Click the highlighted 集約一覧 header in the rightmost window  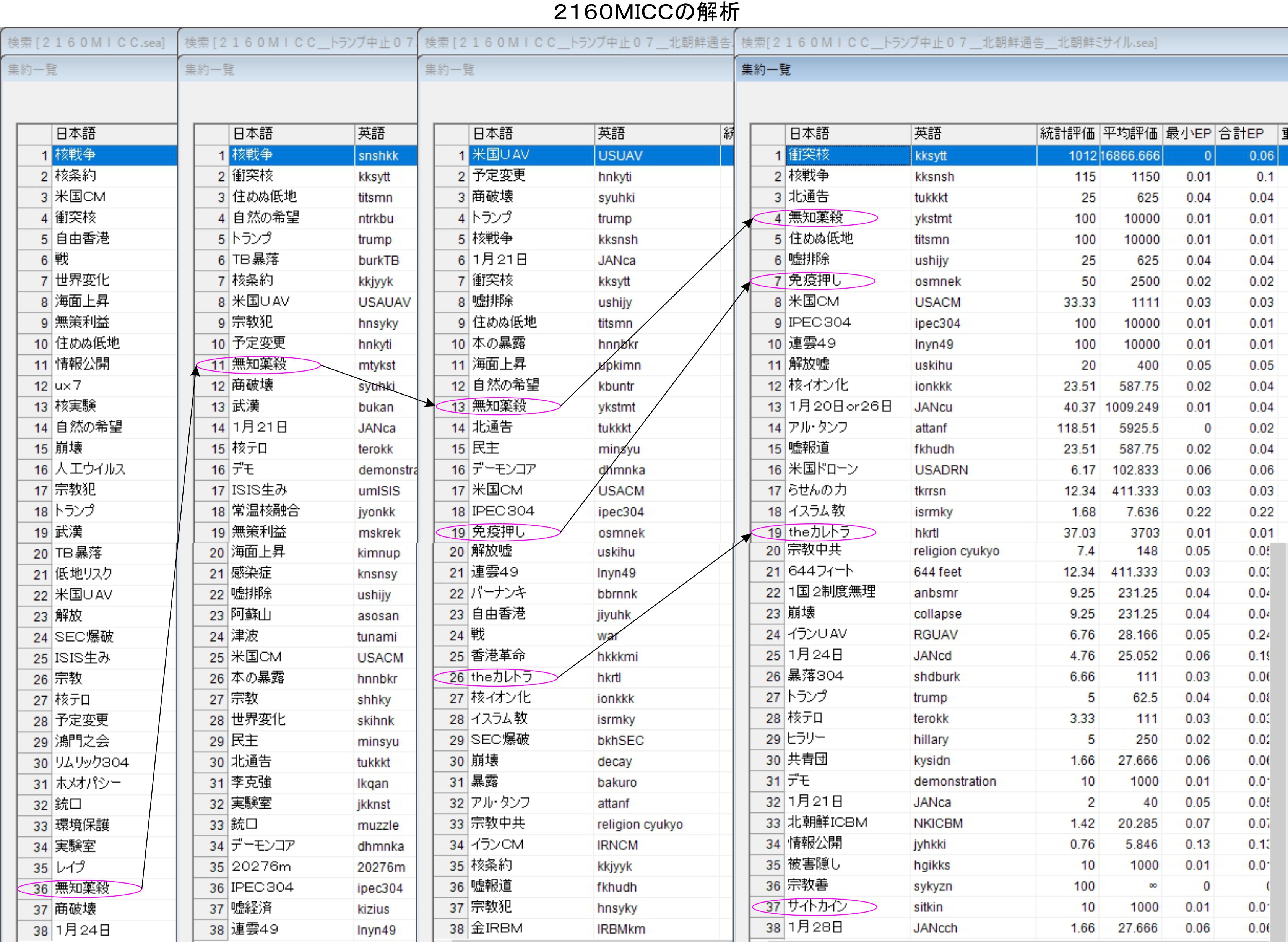click(766, 70)
